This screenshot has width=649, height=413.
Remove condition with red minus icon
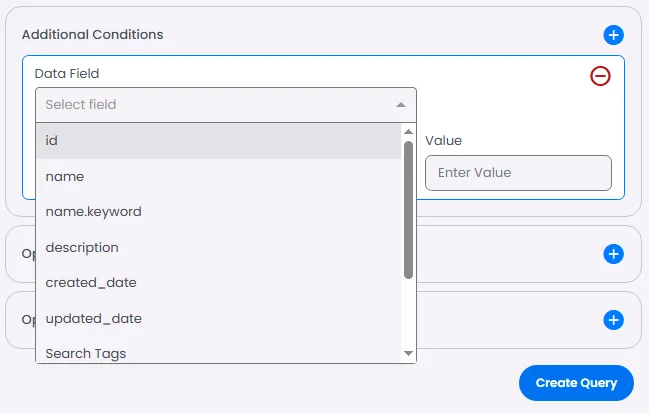(600, 75)
